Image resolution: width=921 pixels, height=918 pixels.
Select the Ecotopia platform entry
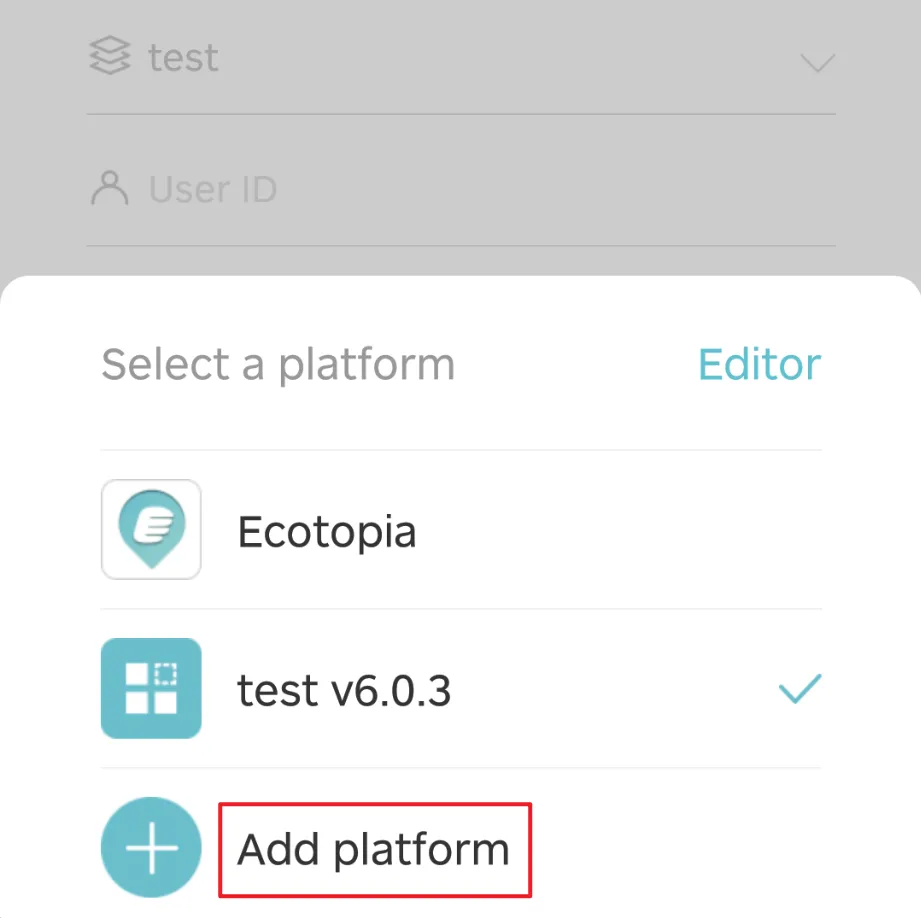point(460,530)
